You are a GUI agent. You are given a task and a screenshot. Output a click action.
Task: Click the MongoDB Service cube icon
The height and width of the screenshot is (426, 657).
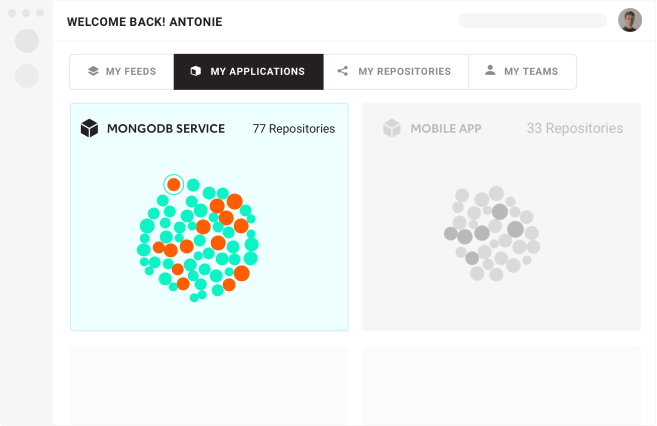coord(90,128)
